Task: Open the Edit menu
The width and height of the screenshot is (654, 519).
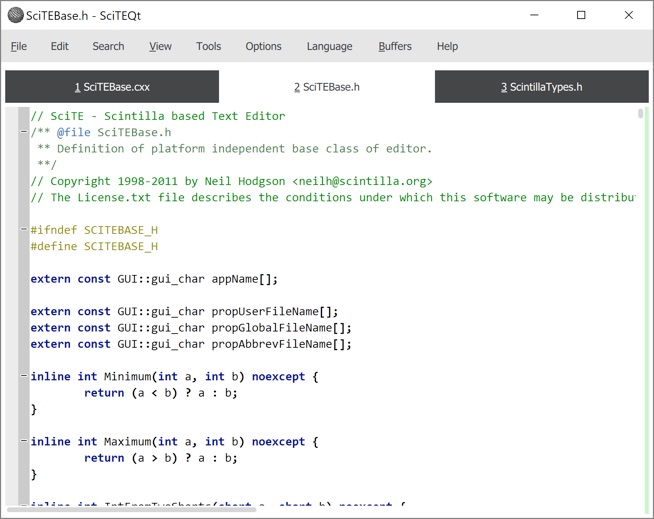Action: (60, 46)
